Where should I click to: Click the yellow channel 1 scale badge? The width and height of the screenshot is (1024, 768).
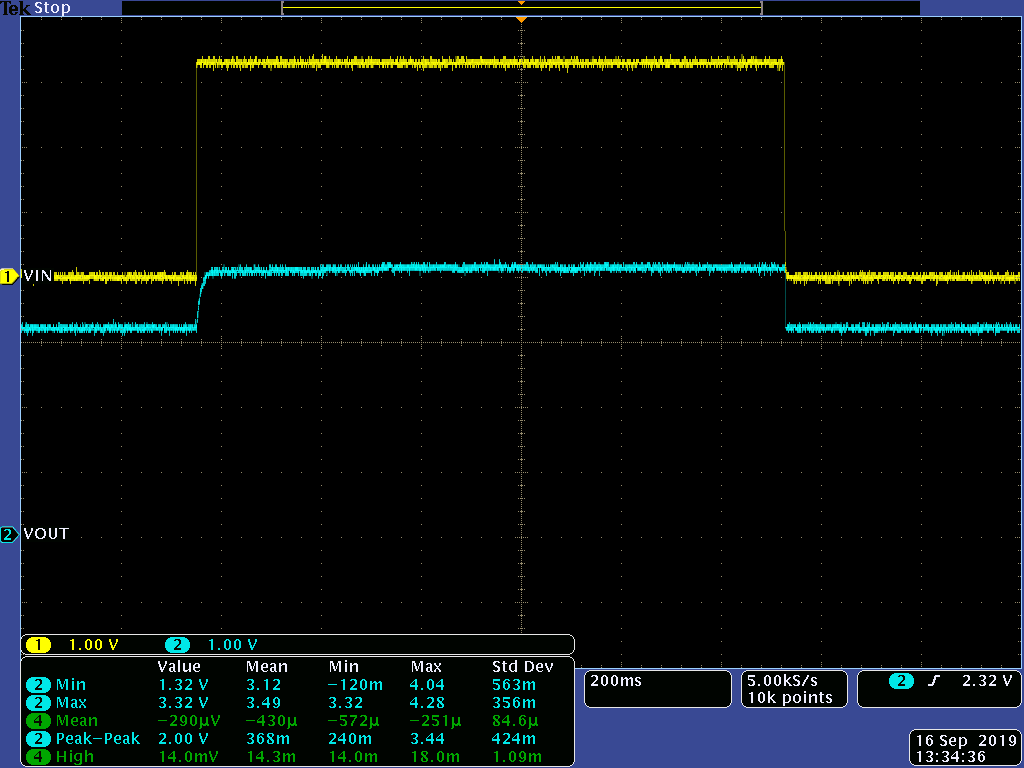39,645
